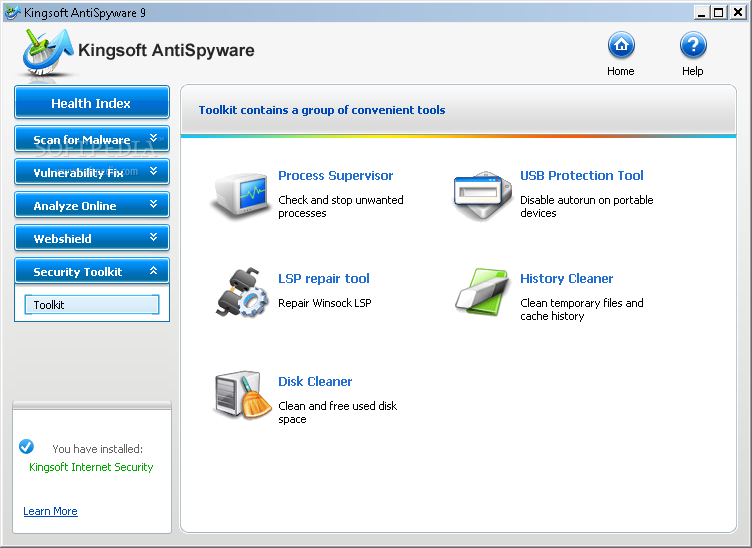
Task: Click the 'Repair Winsock LSP' description
Action: coord(325,303)
